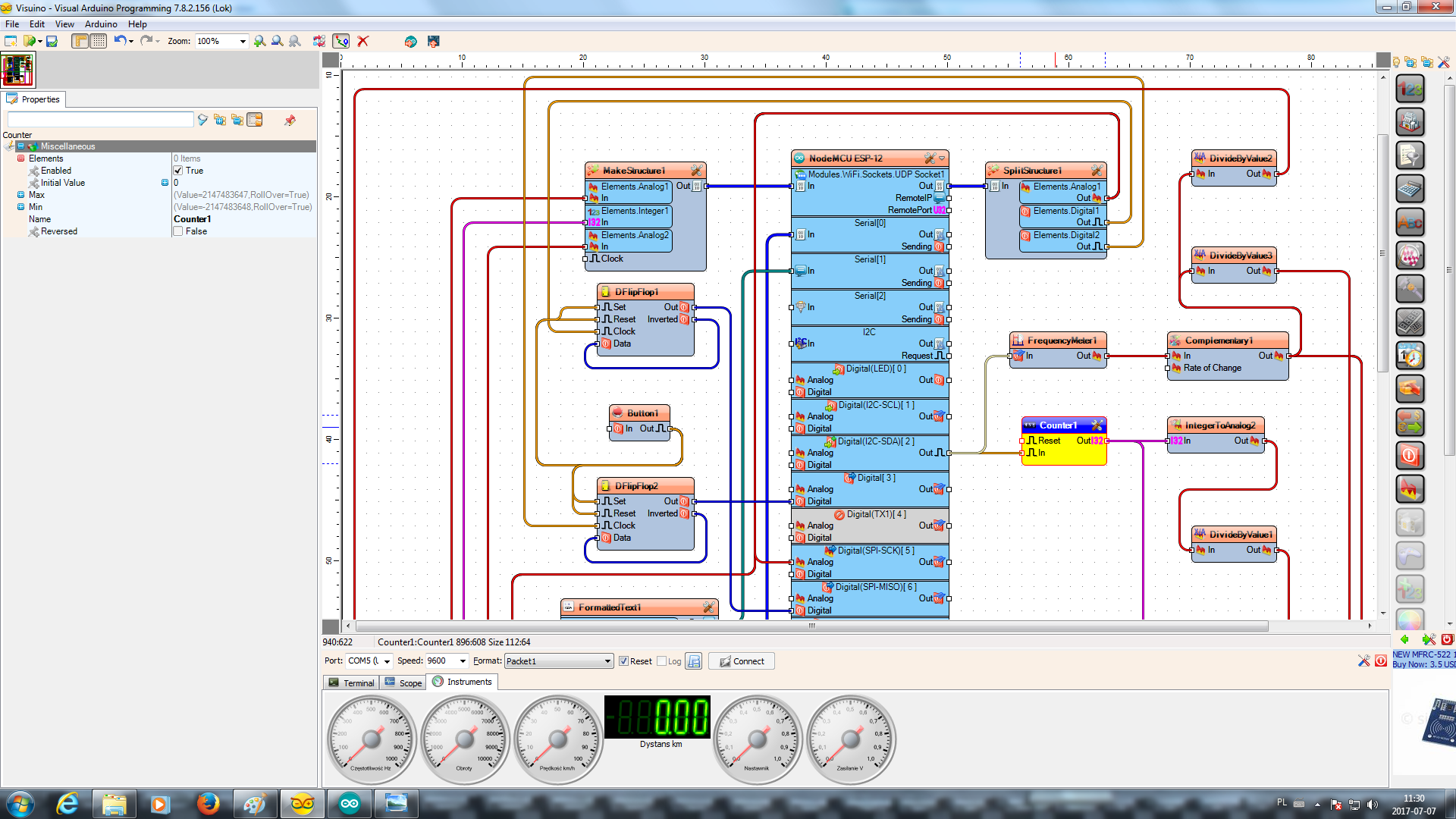1456x819 pixels.
Task: Click the canvas vertical scrollbar
Action: [x=1382, y=253]
